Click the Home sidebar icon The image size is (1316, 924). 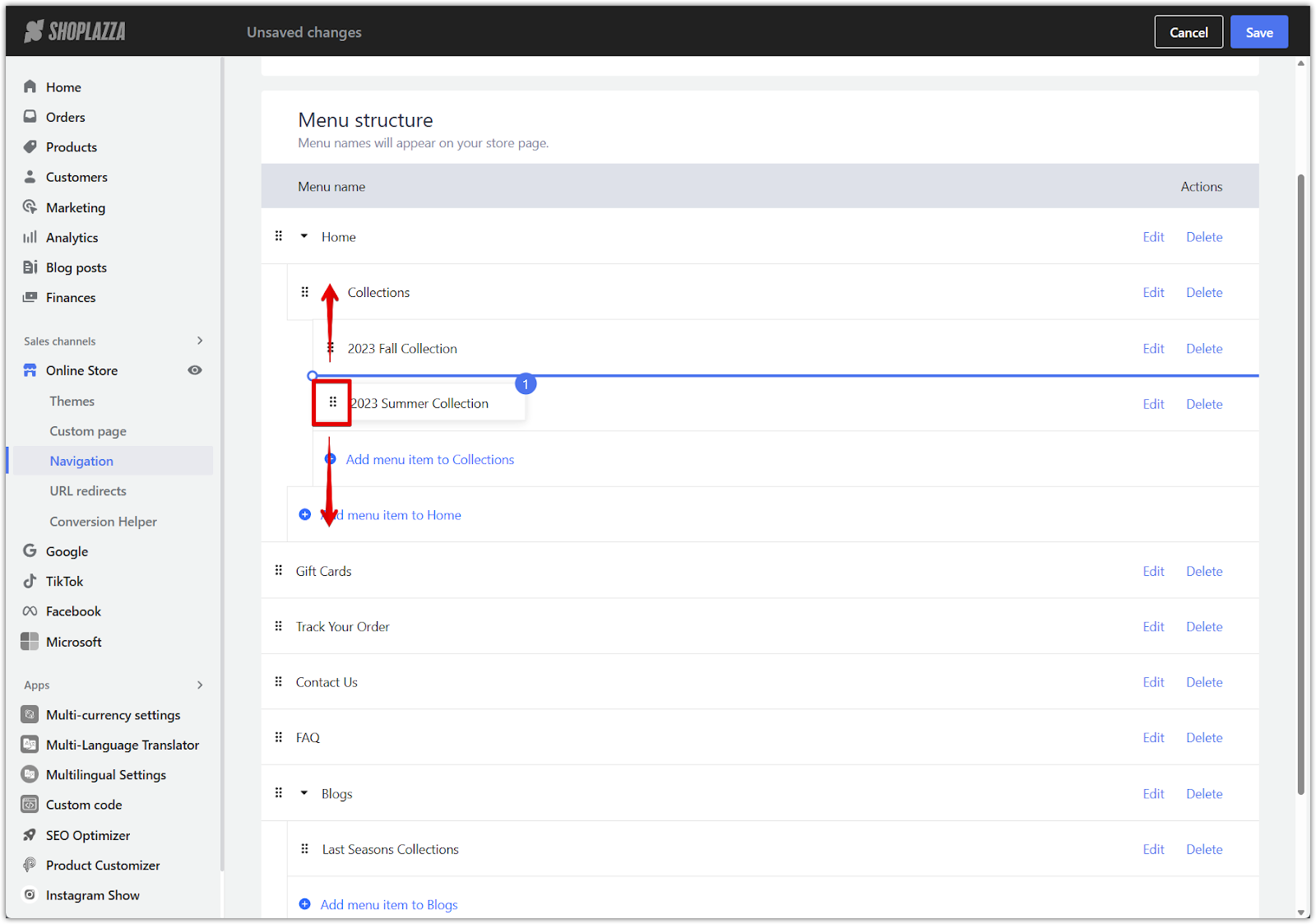pos(30,86)
